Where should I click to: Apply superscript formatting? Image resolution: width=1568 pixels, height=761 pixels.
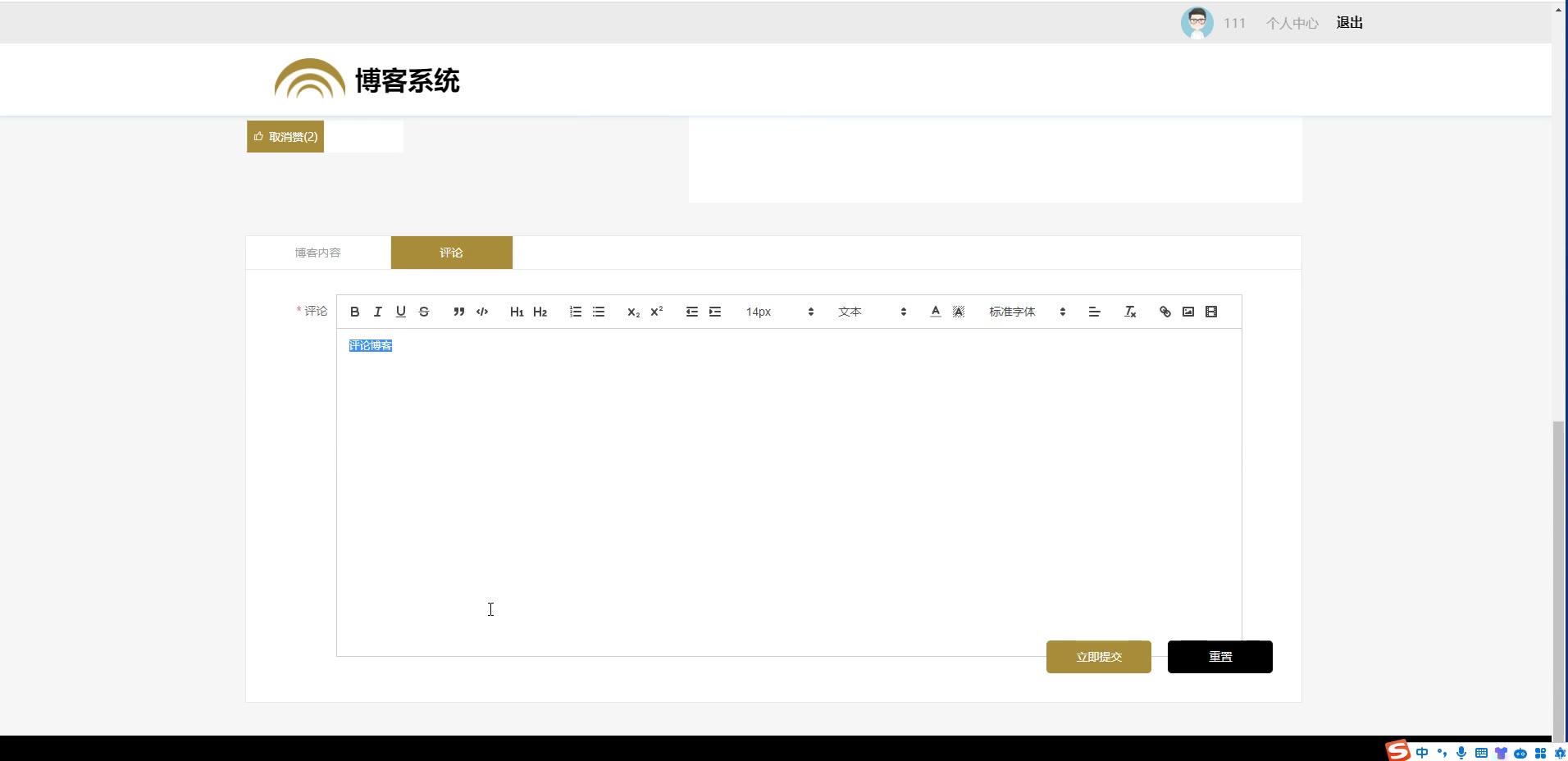coord(656,312)
